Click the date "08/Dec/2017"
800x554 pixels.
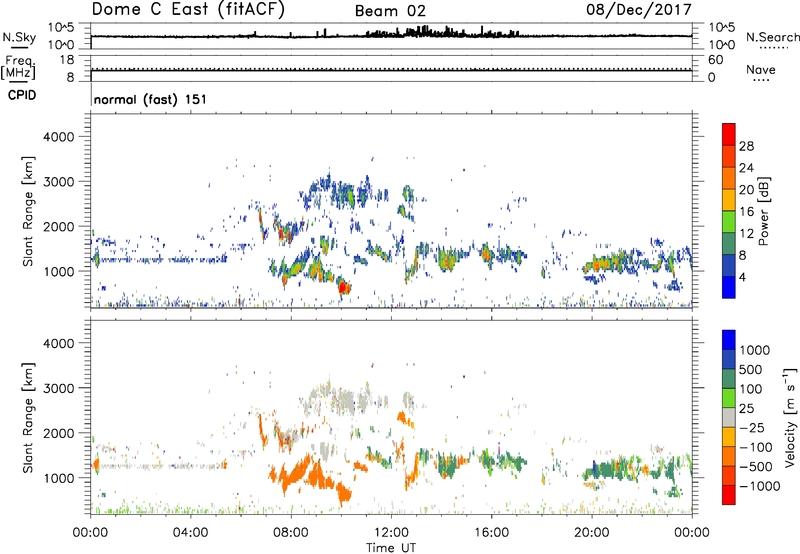639,9
